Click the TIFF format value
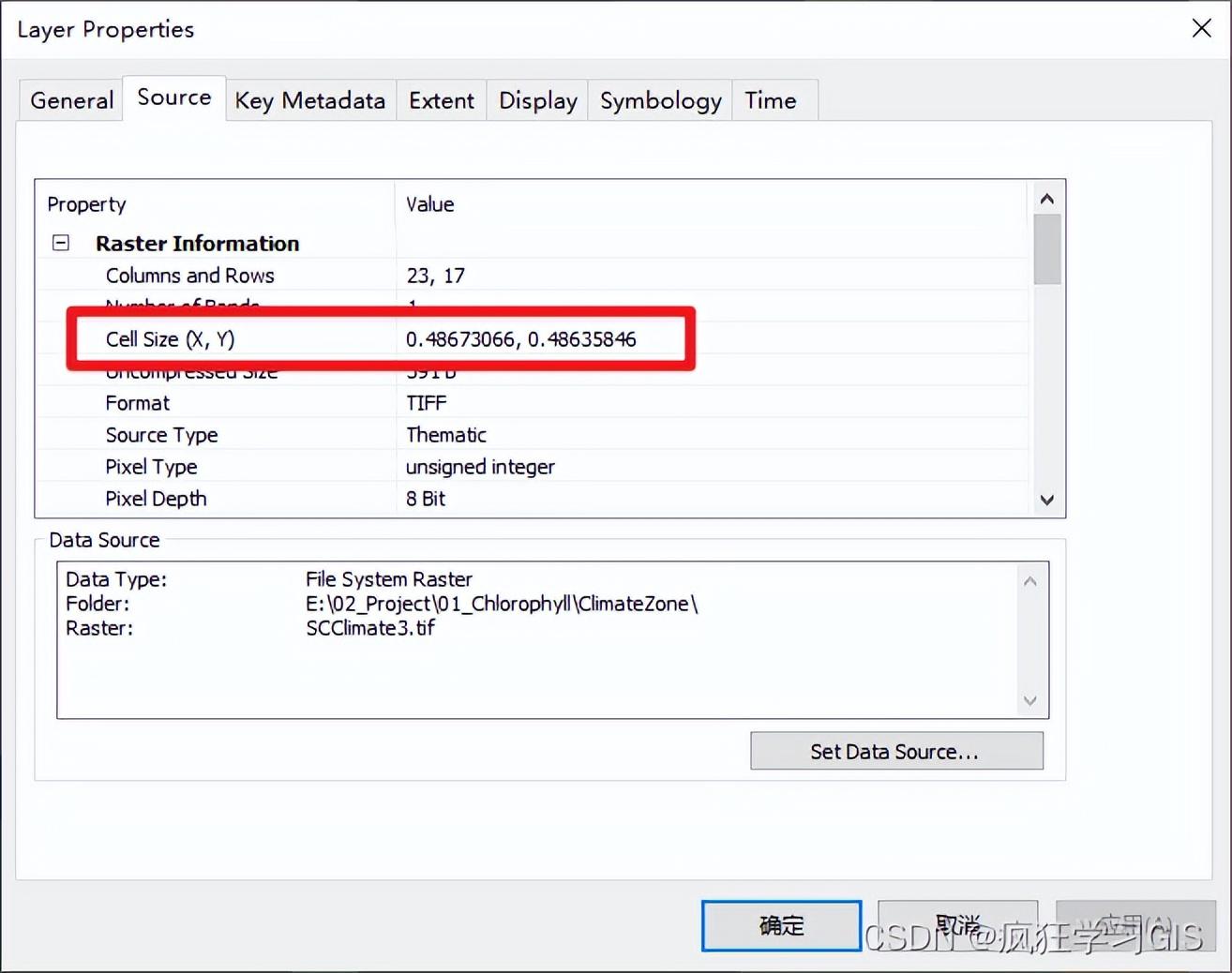This screenshot has width=1232, height=973. pyautogui.click(x=426, y=403)
